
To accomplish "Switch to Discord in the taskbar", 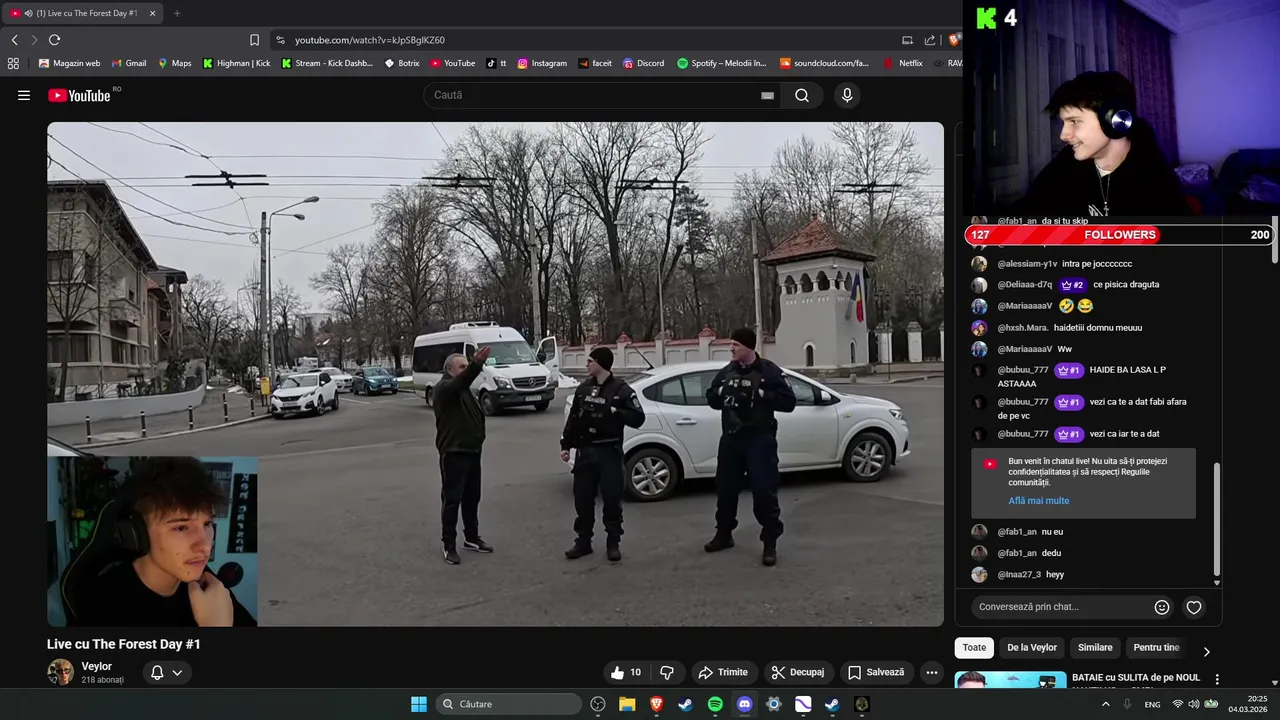I will coord(744,704).
